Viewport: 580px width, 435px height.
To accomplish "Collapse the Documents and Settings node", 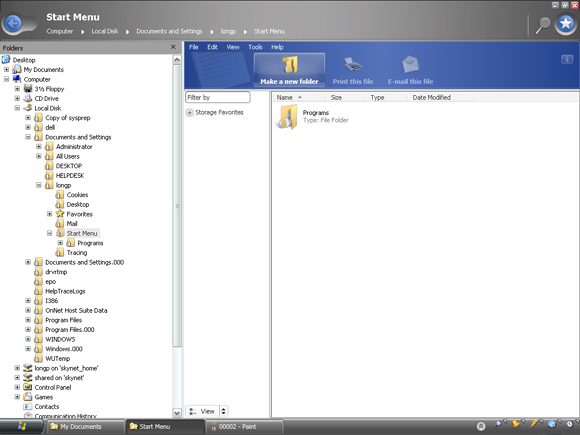I will pyautogui.click(x=28, y=137).
